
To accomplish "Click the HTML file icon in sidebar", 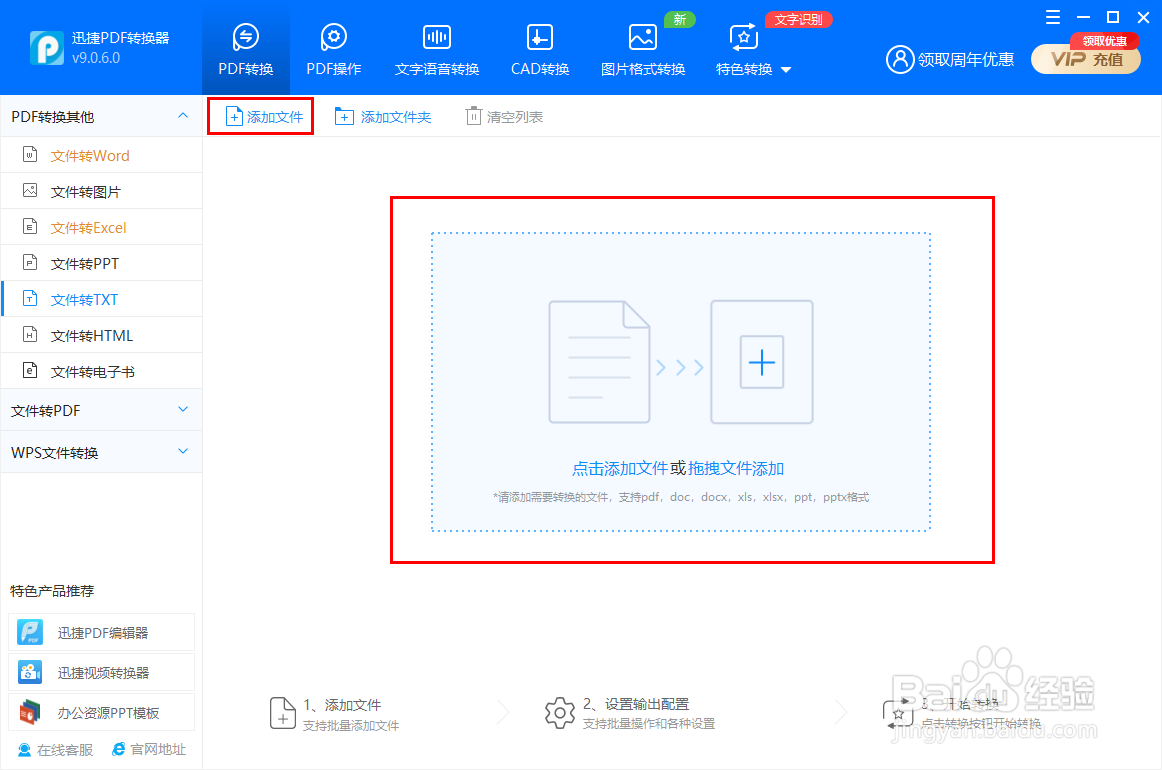I will 30,334.
